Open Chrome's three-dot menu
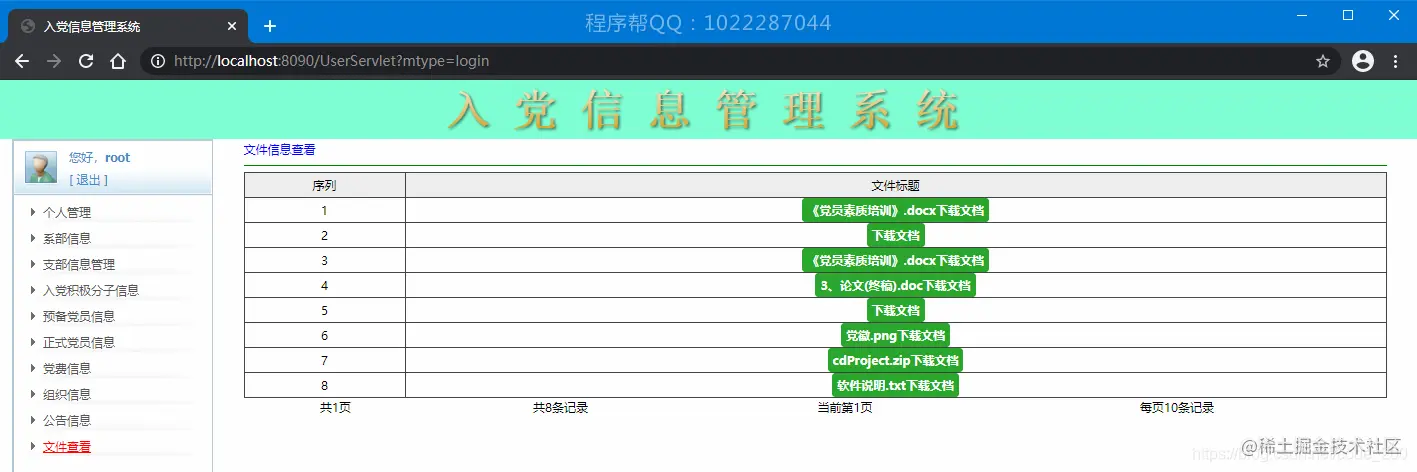This screenshot has width=1417, height=472. (1396, 61)
